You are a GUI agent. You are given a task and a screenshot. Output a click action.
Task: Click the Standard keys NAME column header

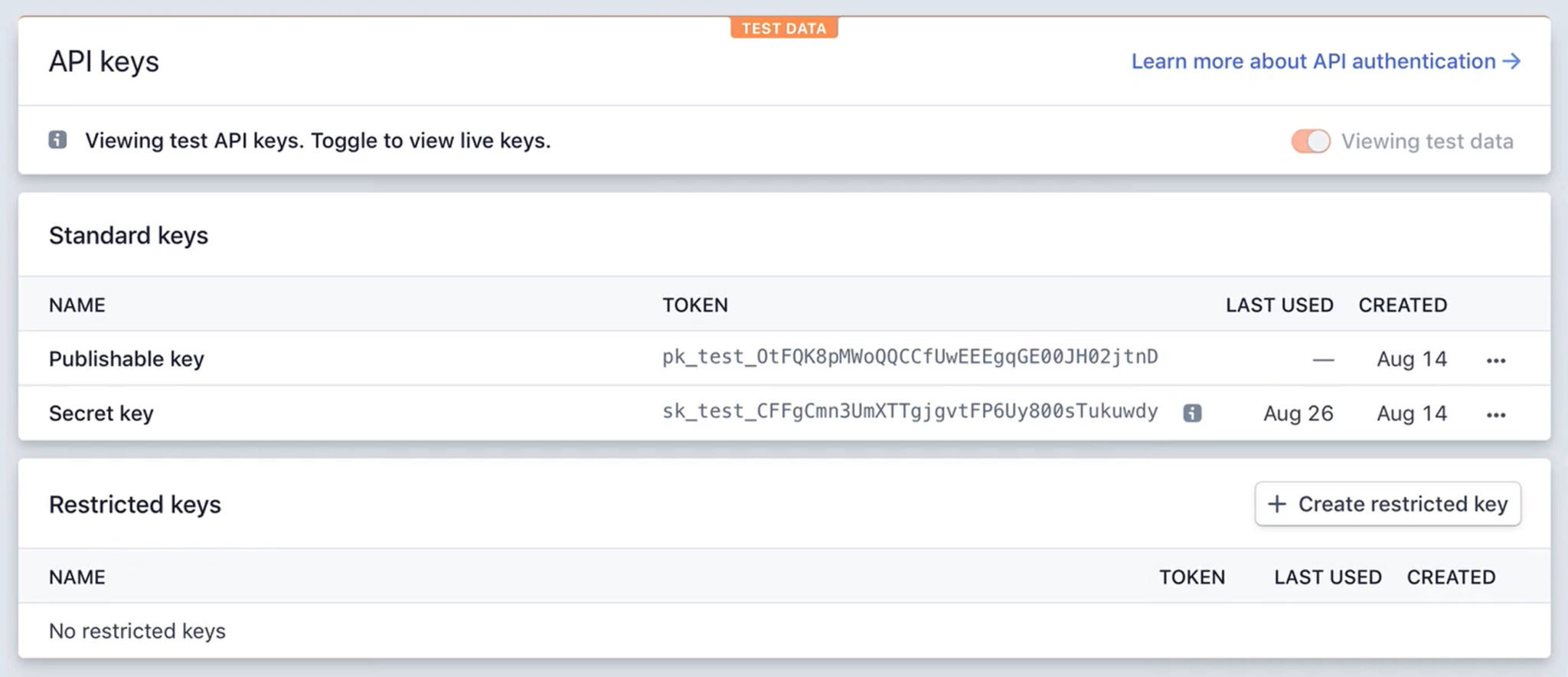coord(77,305)
